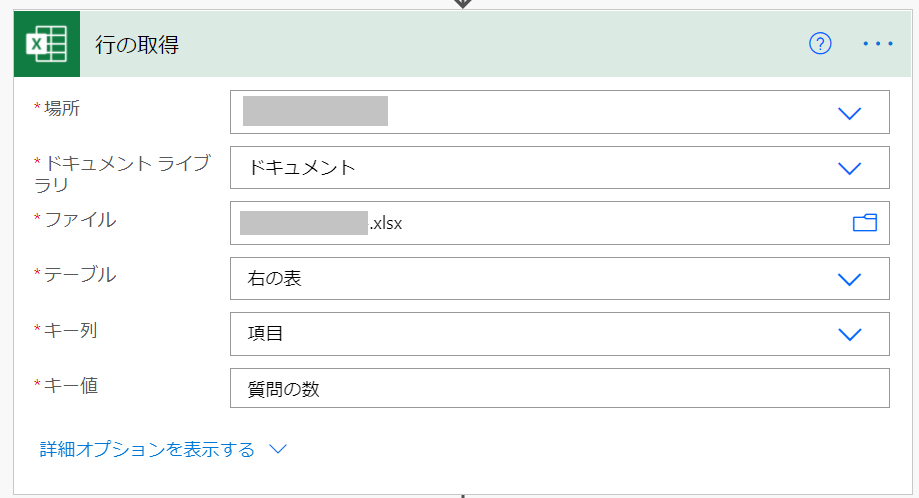
Task: Expand the キー列 dropdown arrow
Action: (x=849, y=335)
